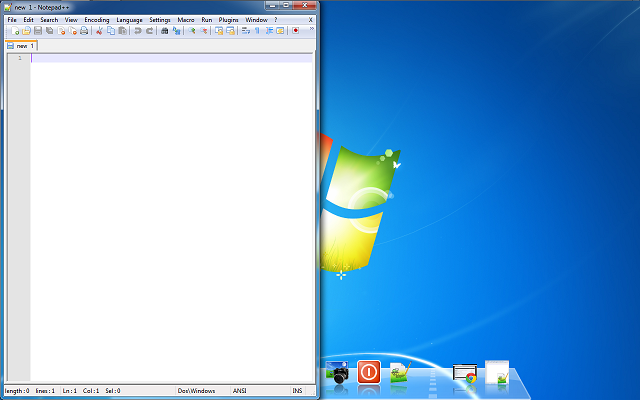This screenshot has height=400, width=640.
Task: Click the Find binoculars icon
Action: pyautogui.click(x=164, y=31)
